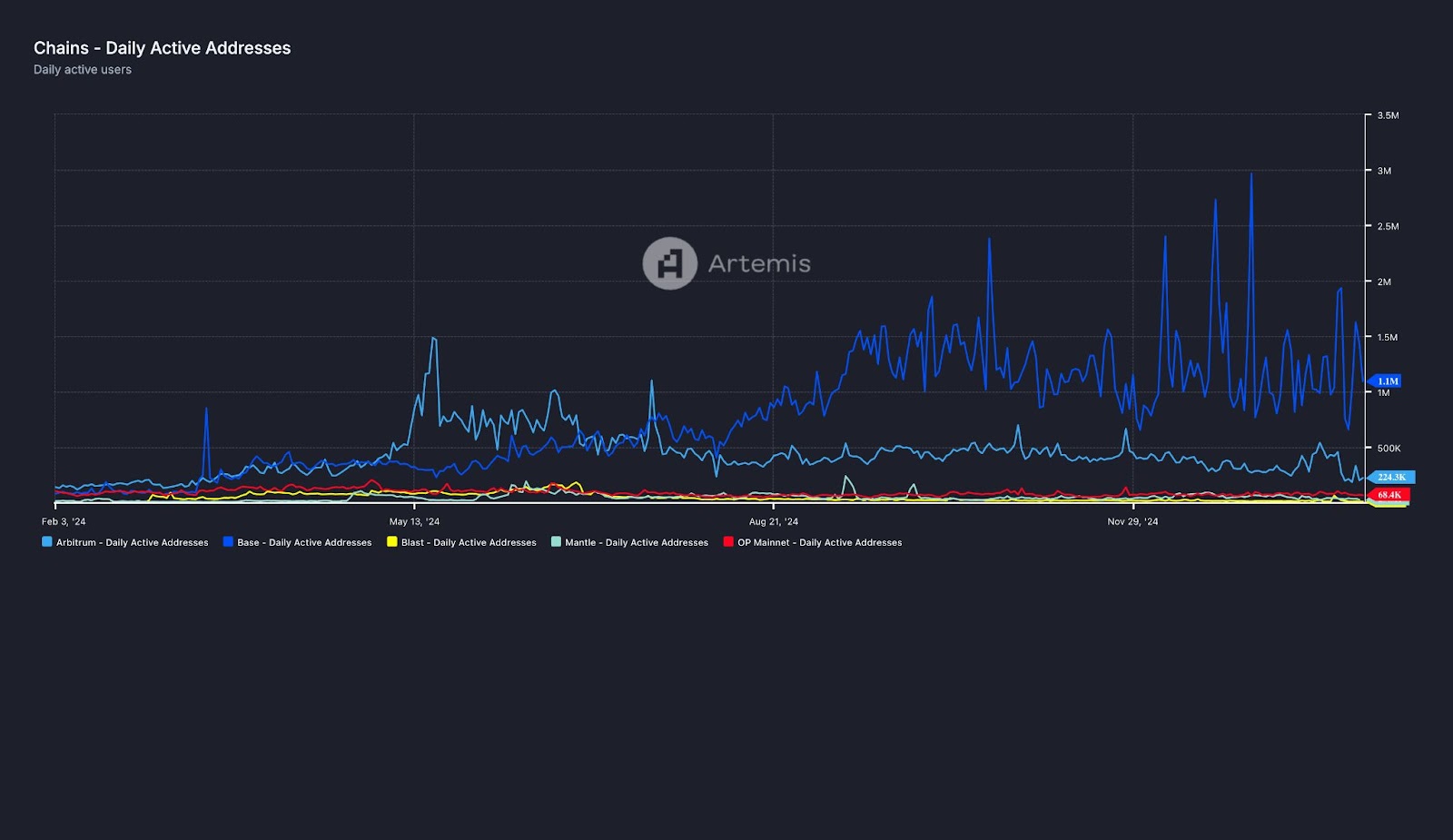The image size is (1453, 840).
Task: Click the teal Mantle legend swatch
Action: [x=557, y=541]
